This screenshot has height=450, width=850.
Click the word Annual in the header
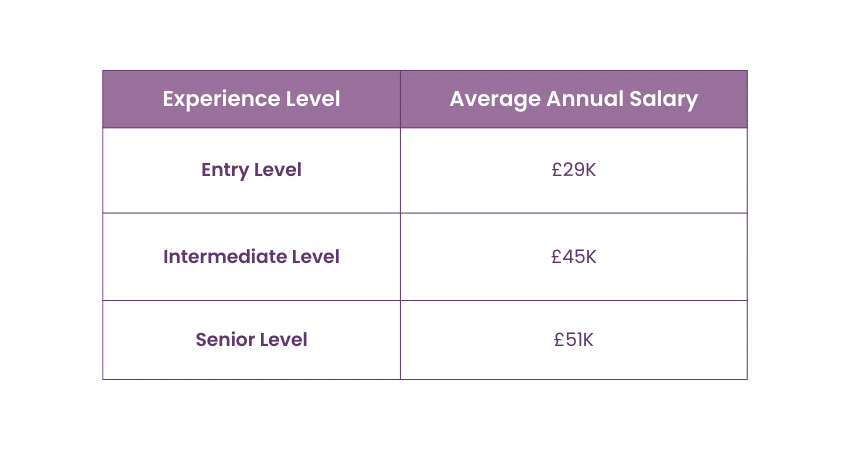pos(578,99)
